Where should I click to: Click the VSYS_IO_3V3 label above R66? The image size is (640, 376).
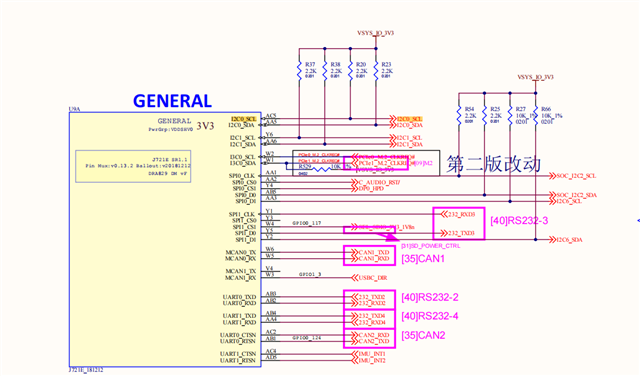536,77
